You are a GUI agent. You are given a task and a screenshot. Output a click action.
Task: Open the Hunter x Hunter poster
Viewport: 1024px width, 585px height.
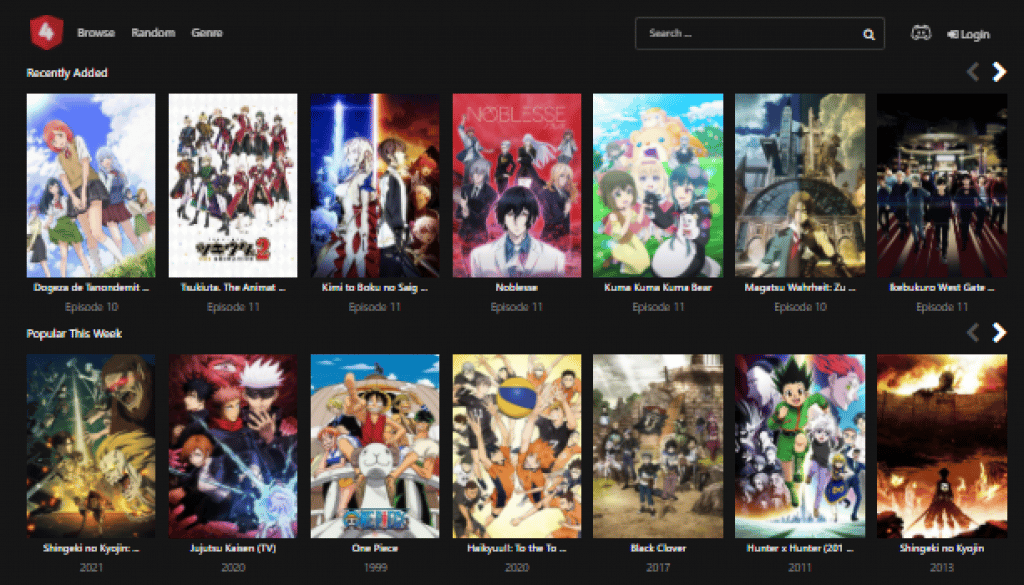click(800, 446)
